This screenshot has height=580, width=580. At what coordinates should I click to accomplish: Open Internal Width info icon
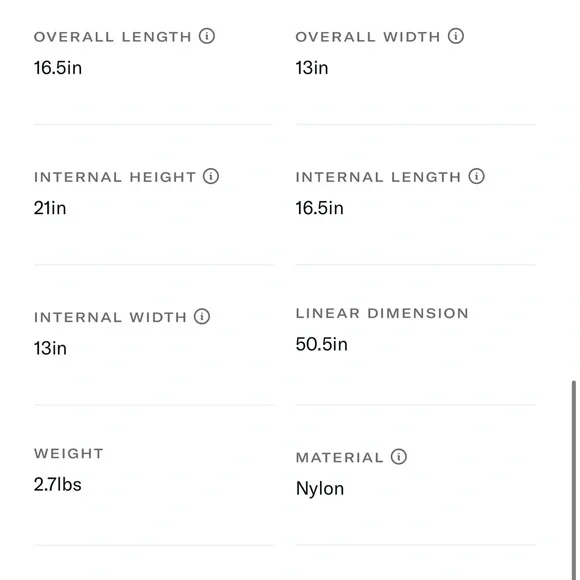coord(202,316)
